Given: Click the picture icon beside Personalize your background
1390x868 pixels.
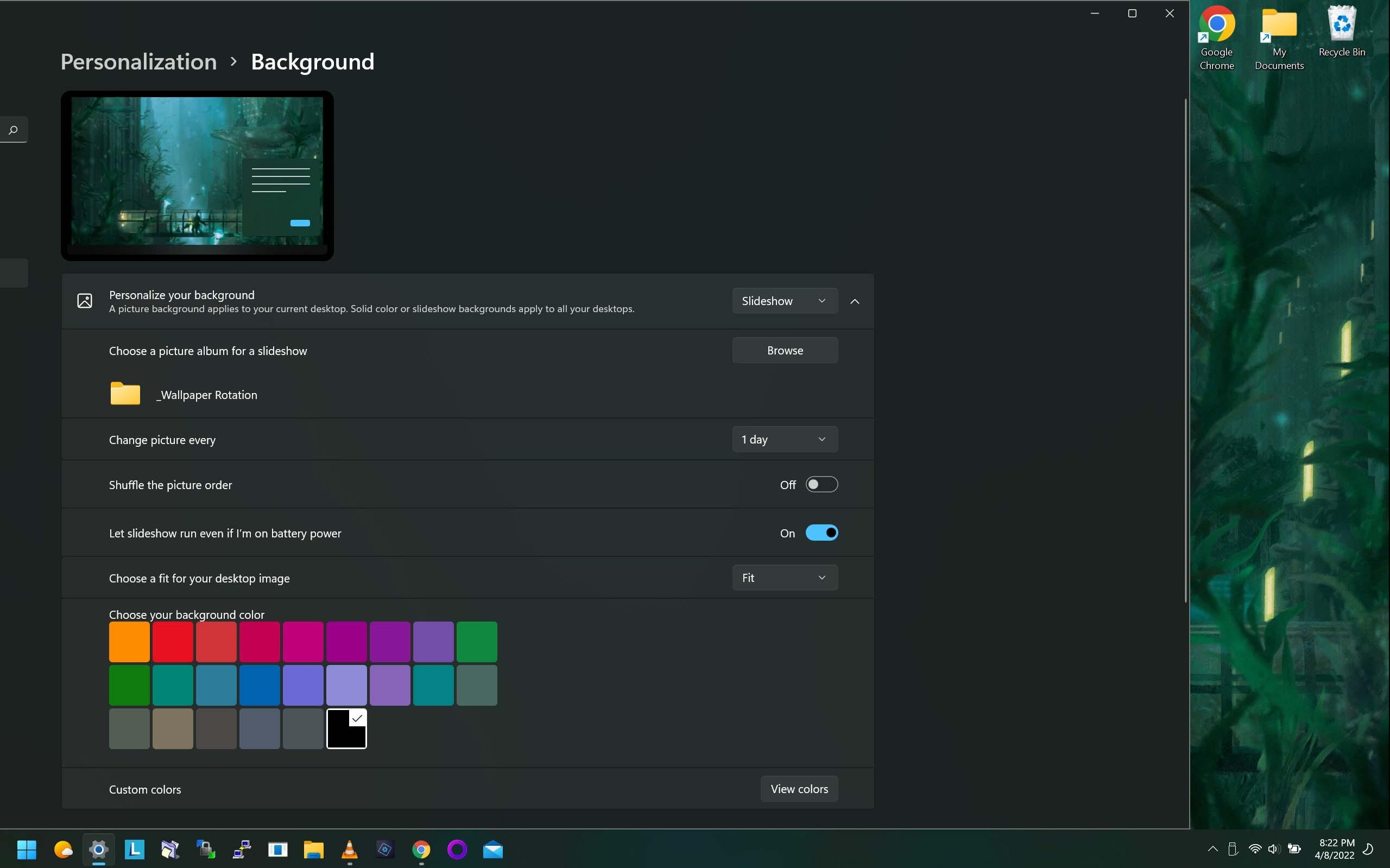Looking at the screenshot, I should click(x=84, y=301).
